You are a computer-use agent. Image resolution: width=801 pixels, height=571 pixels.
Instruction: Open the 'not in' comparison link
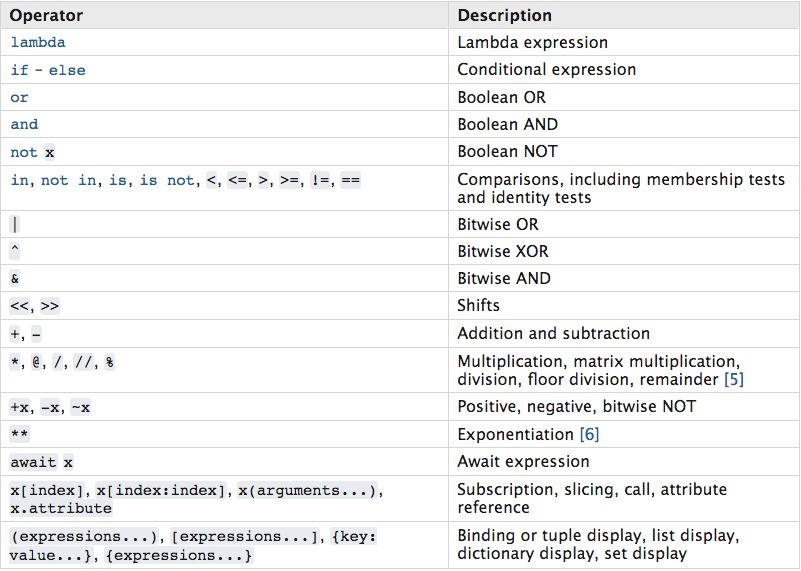click(x=68, y=180)
